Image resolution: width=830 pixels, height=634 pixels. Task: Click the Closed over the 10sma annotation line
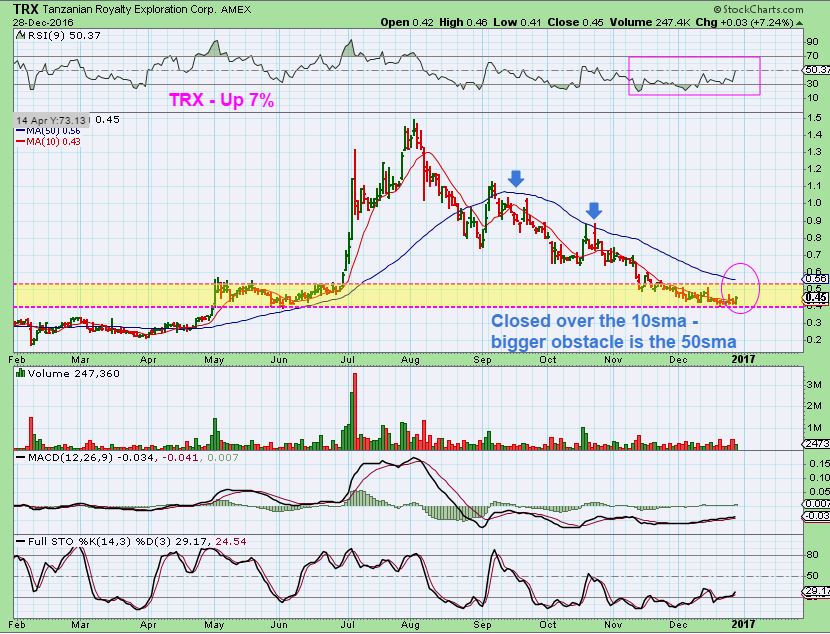click(596, 321)
